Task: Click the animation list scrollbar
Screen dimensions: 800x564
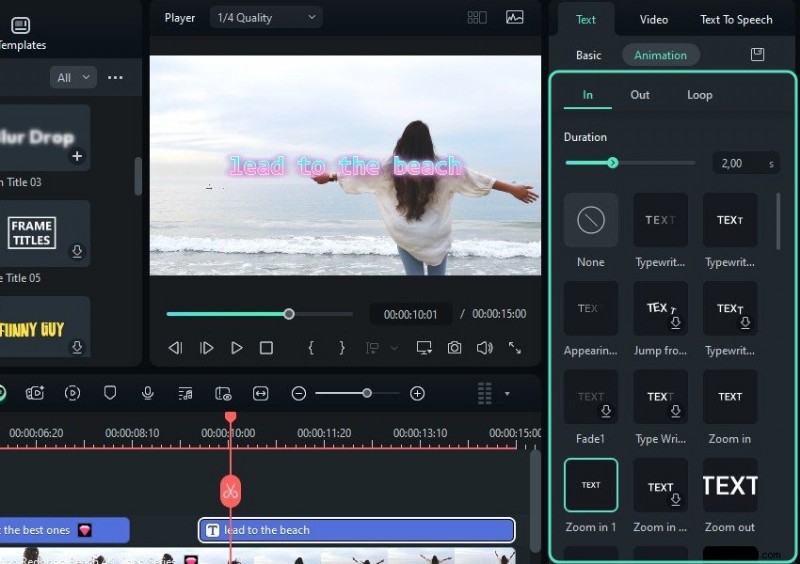Action: tap(778, 222)
